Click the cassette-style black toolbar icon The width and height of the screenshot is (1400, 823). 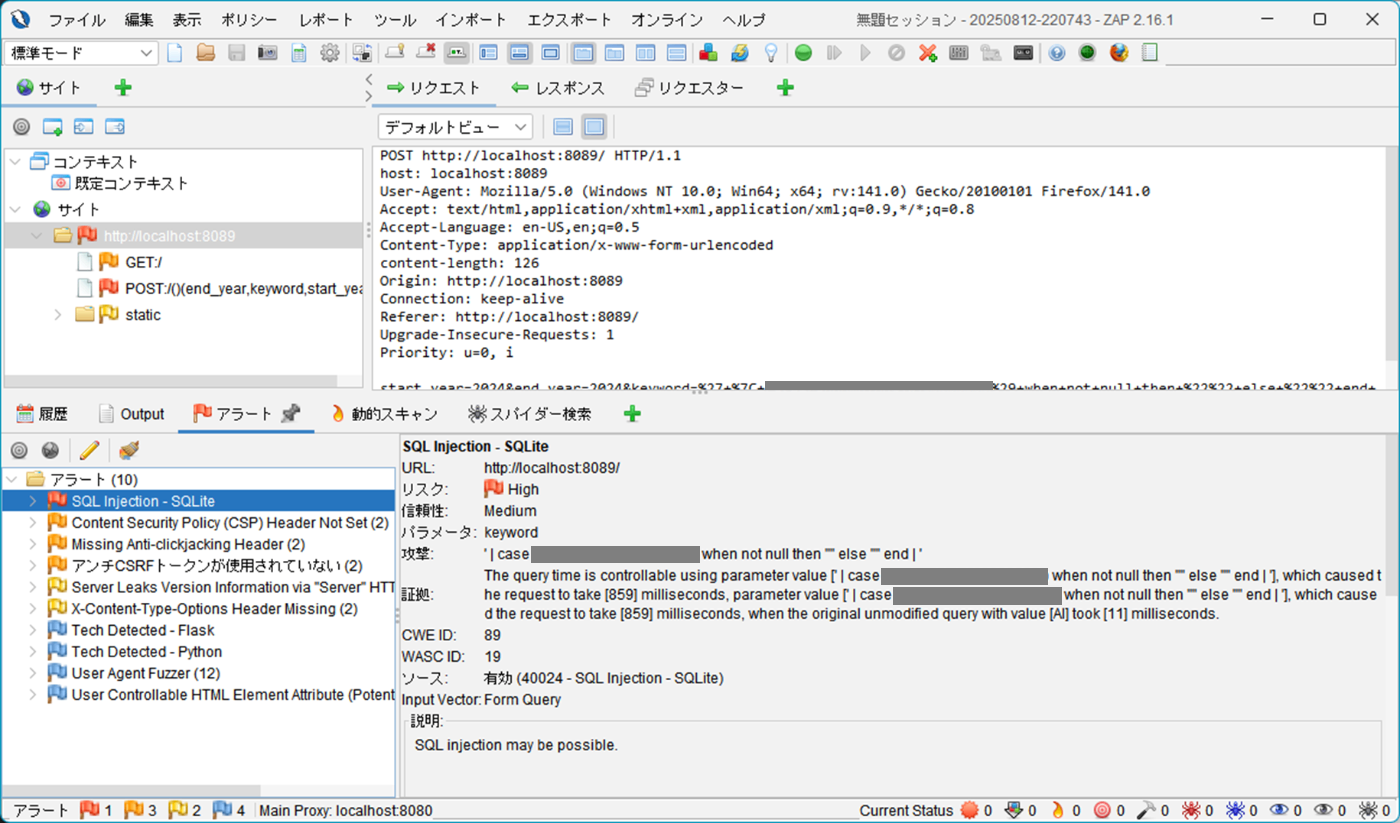point(1023,53)
